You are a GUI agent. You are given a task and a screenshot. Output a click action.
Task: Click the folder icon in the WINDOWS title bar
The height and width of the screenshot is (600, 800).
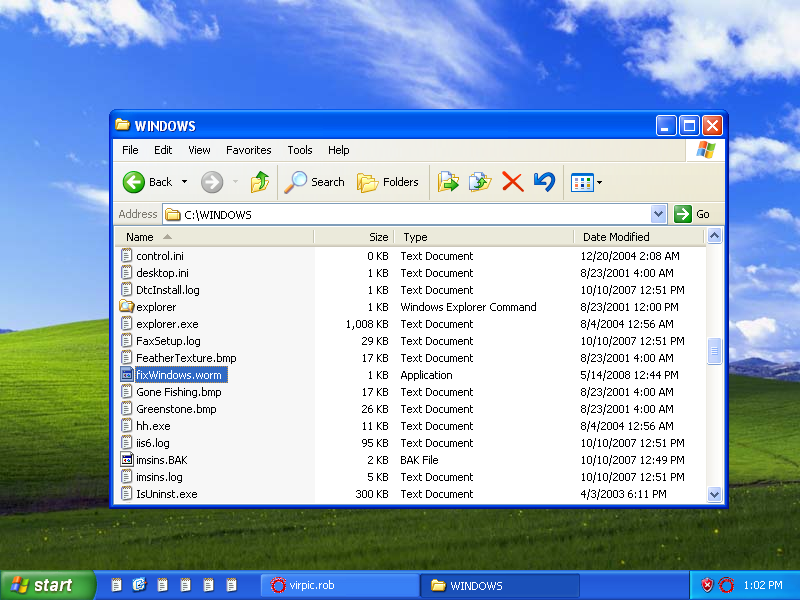tap(122, 125)
